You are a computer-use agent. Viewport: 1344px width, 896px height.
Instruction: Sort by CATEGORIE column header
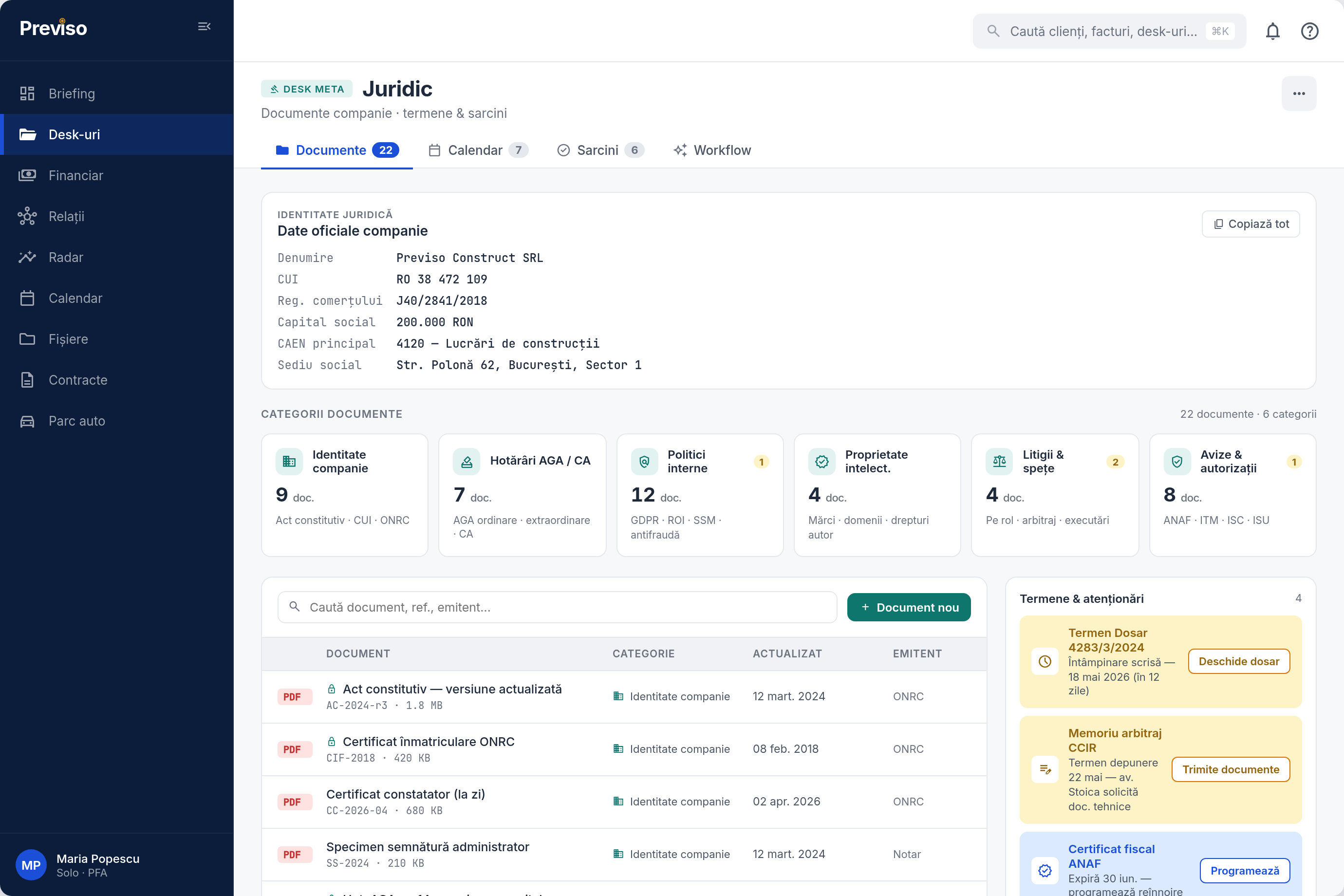pyautogui.click(x=643, y=653)
